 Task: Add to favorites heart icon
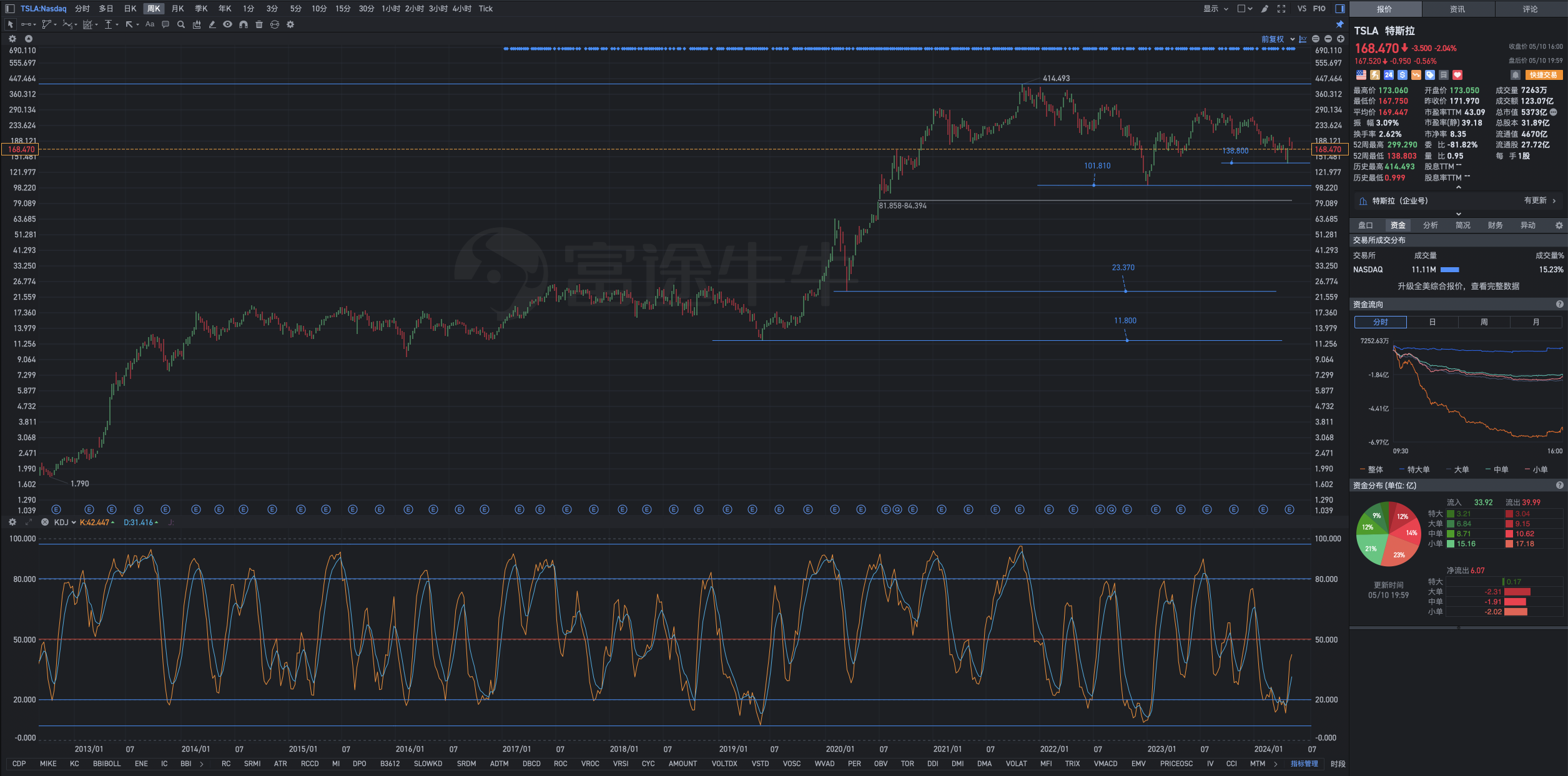coord(1457,75)
